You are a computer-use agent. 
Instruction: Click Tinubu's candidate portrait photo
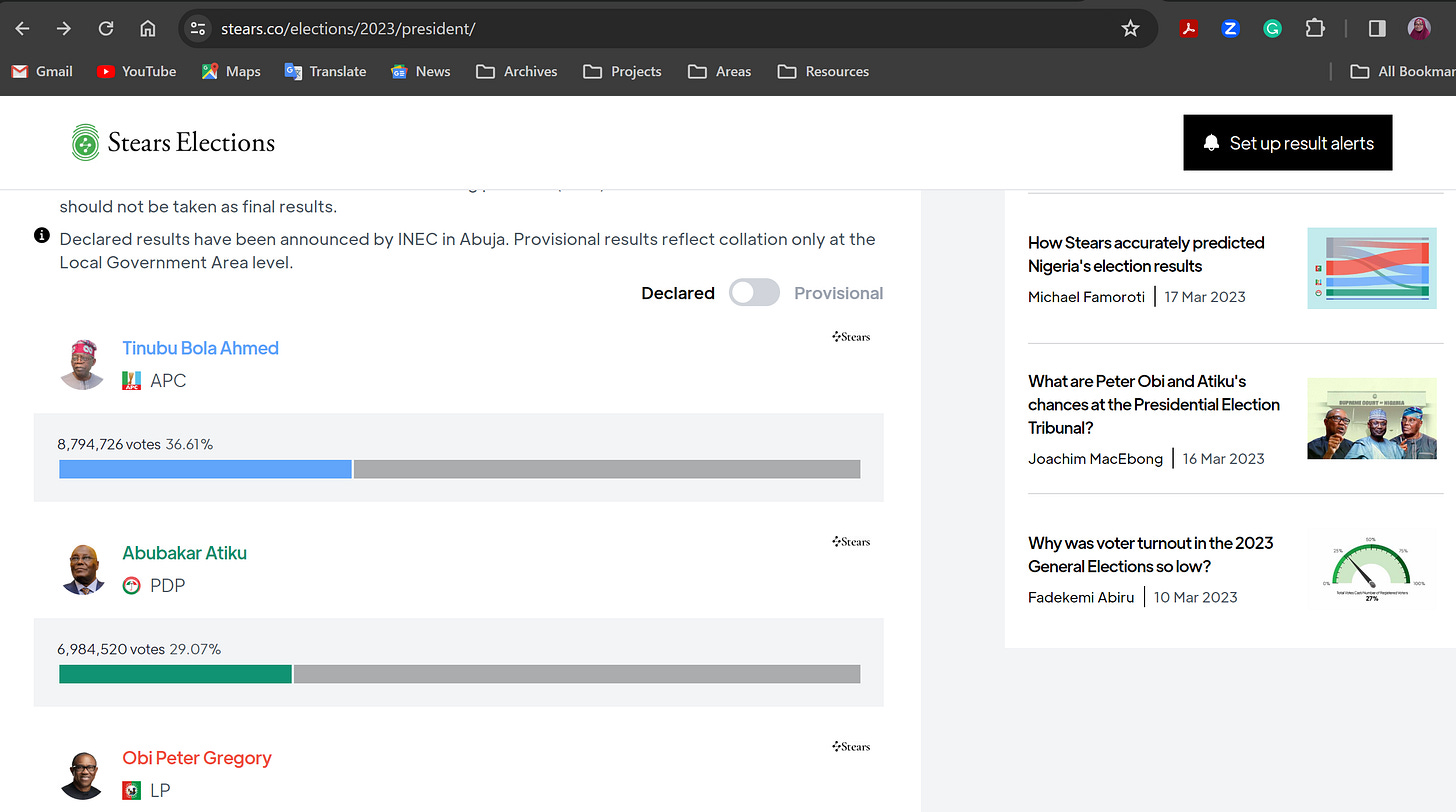[83, 364]
